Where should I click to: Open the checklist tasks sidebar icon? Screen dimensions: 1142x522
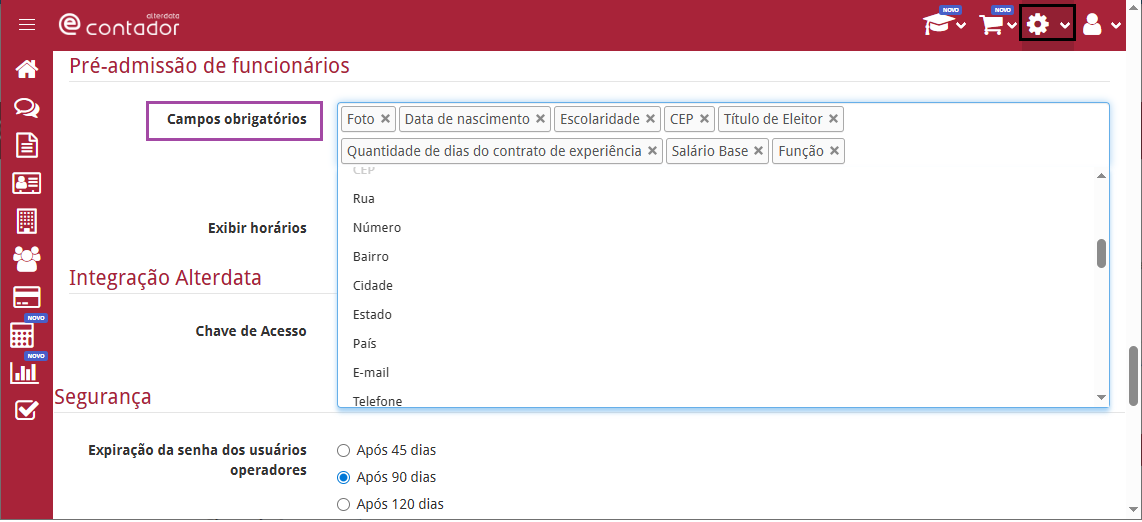pos(27,410)
